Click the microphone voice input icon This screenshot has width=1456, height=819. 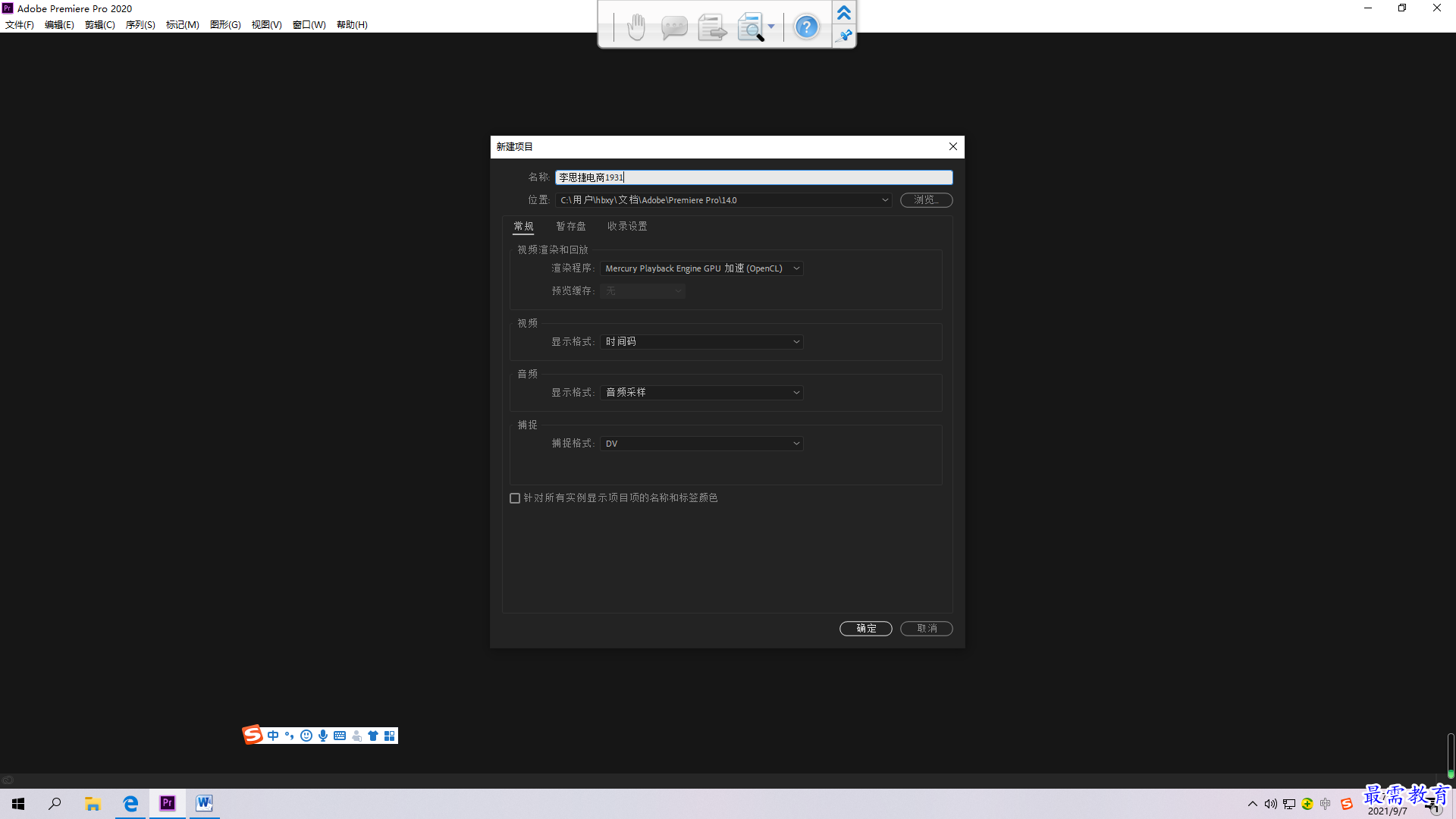[323, 736]
